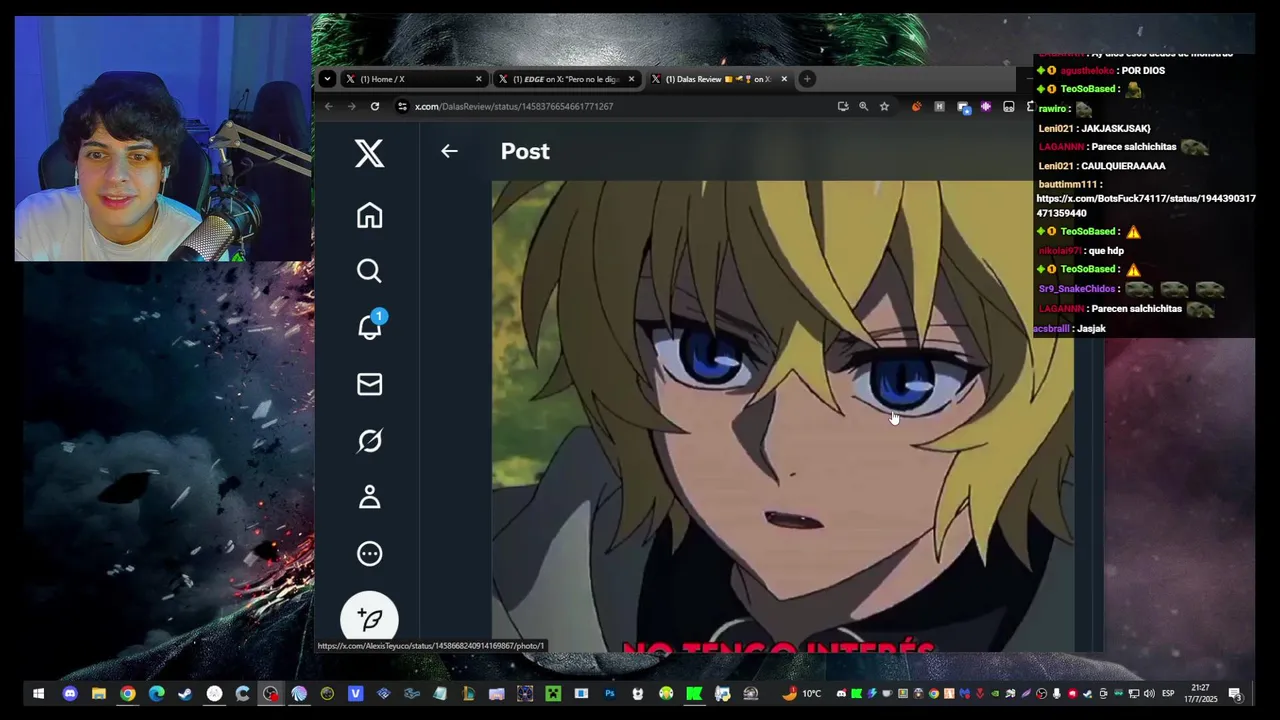
Task: Open the 10°C weather widget
Action: click(802, 694)
